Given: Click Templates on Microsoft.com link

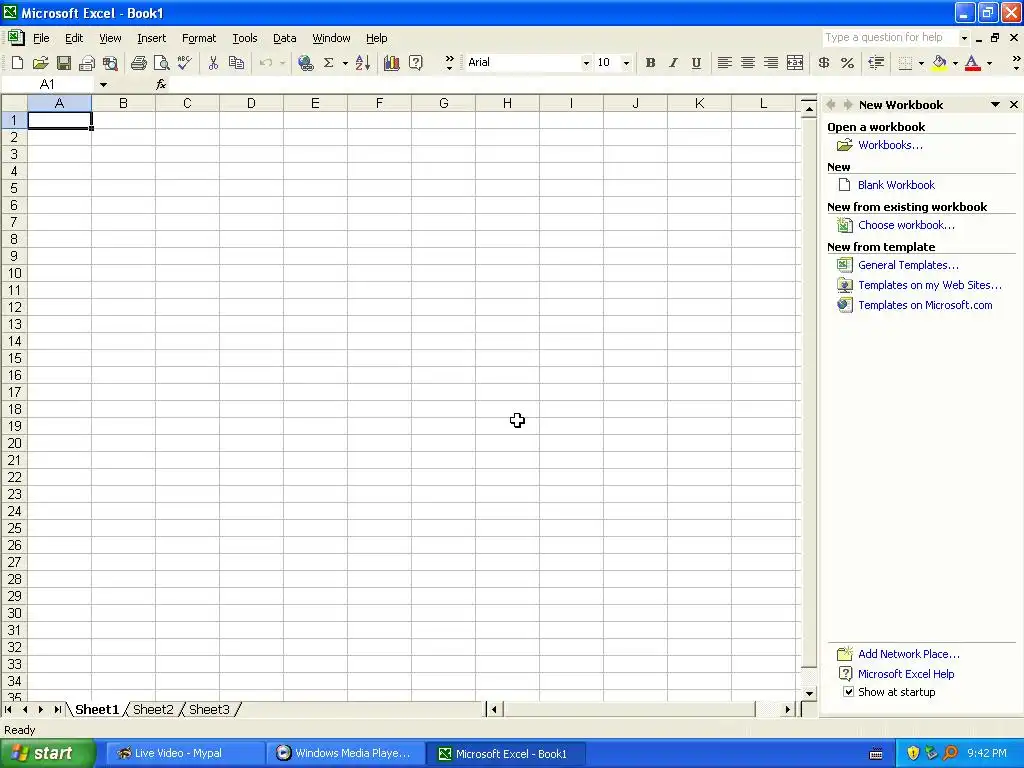Looking at the screenshot, I should [x=925, y=305].
